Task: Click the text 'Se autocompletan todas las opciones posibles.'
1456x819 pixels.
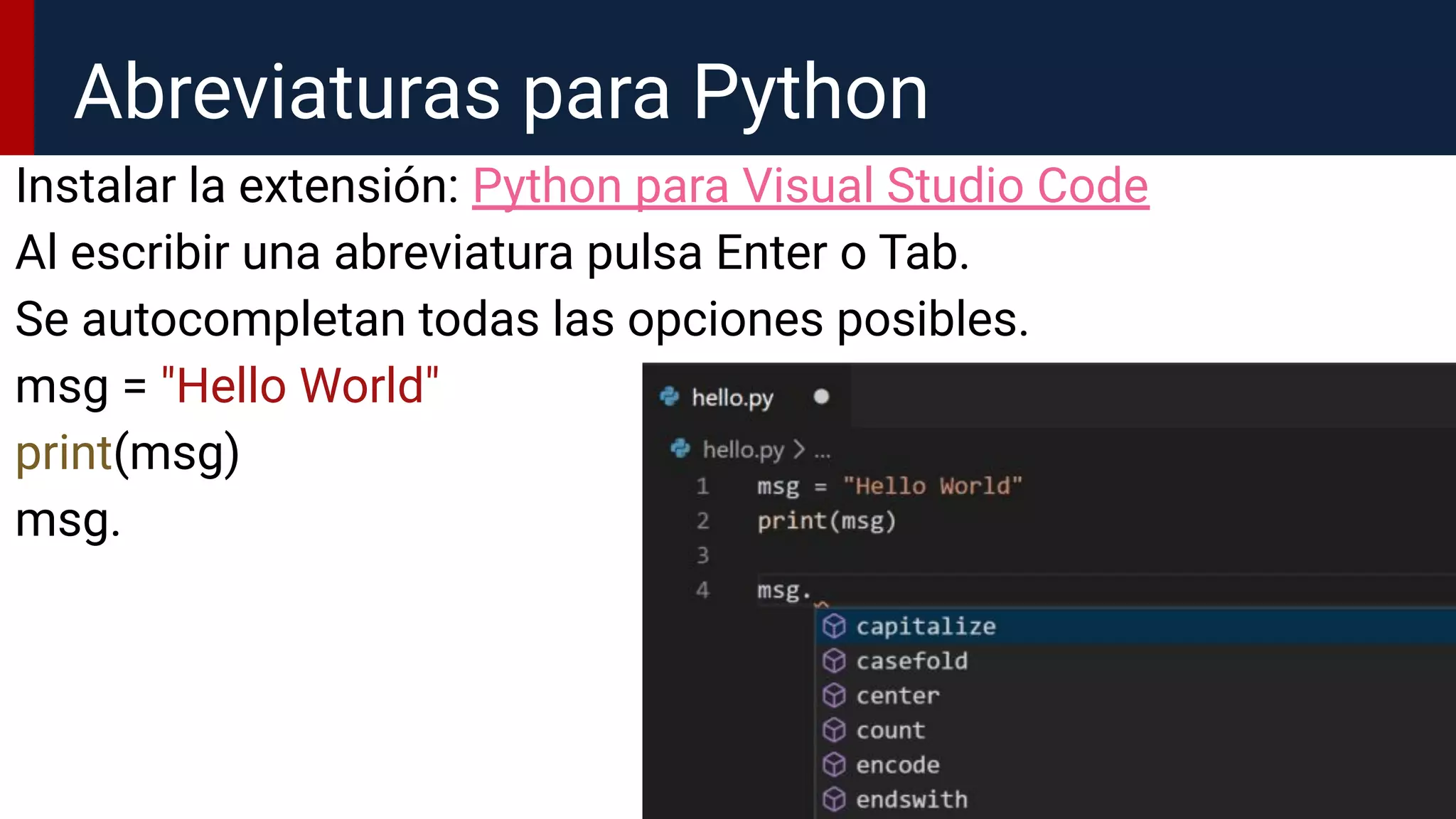Action: [522, 320]
